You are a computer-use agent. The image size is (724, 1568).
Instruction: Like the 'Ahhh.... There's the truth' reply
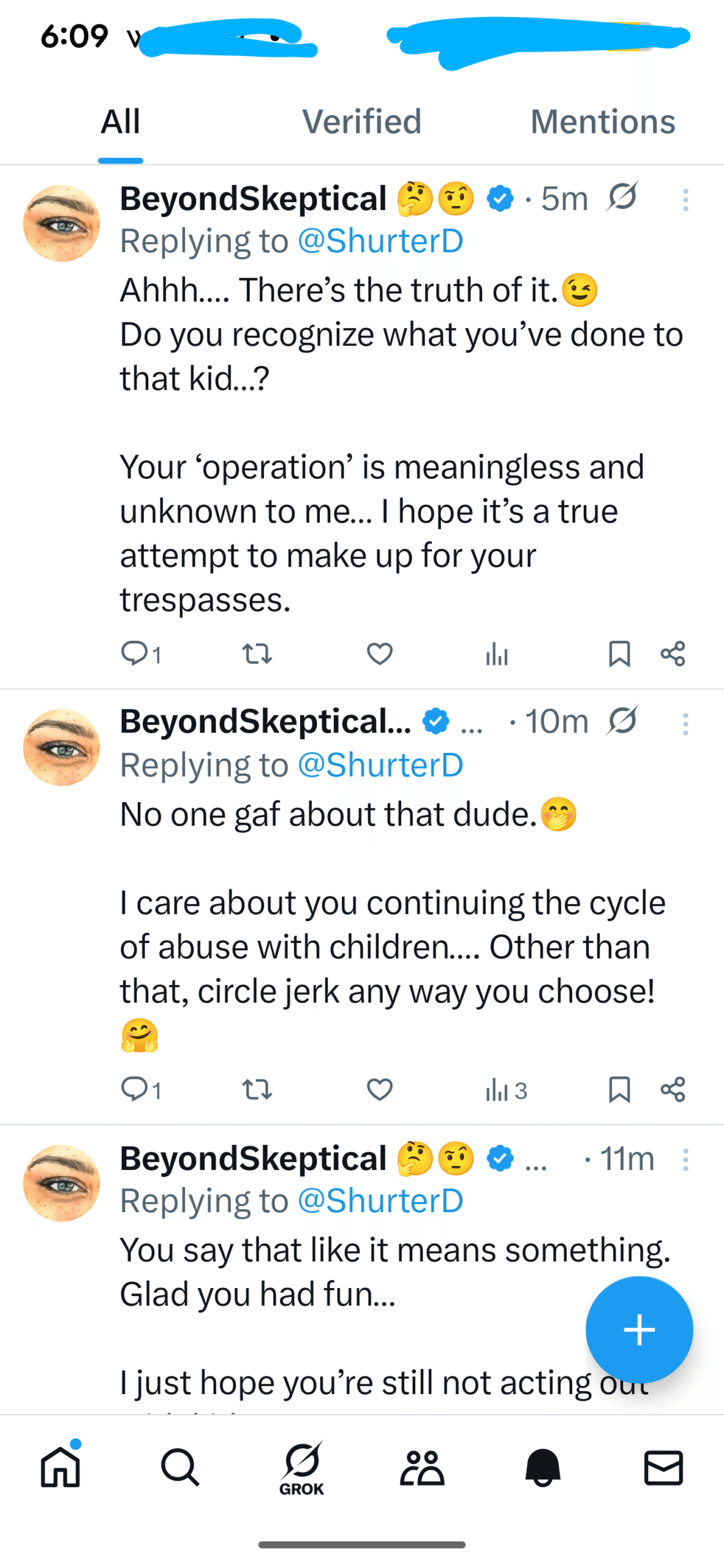380,654
